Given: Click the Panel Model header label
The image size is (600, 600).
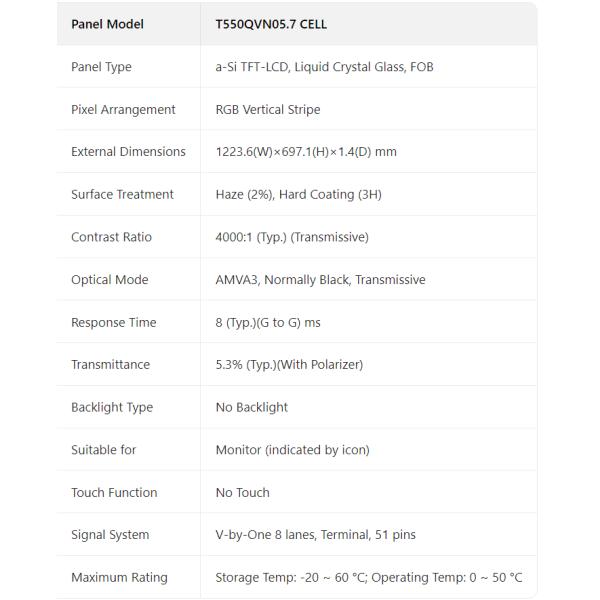Looking at the screenshot, I should 107,24.
